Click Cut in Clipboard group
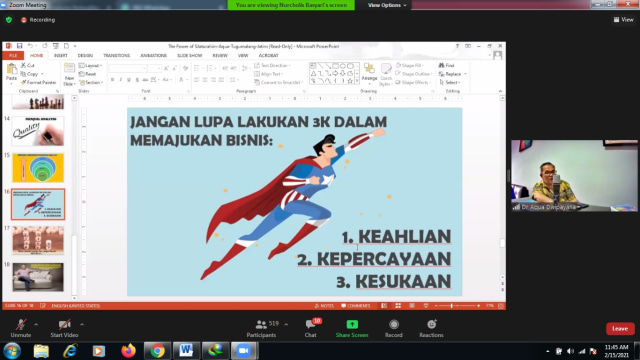The image size is (640, 360). [x=28, y=65]
